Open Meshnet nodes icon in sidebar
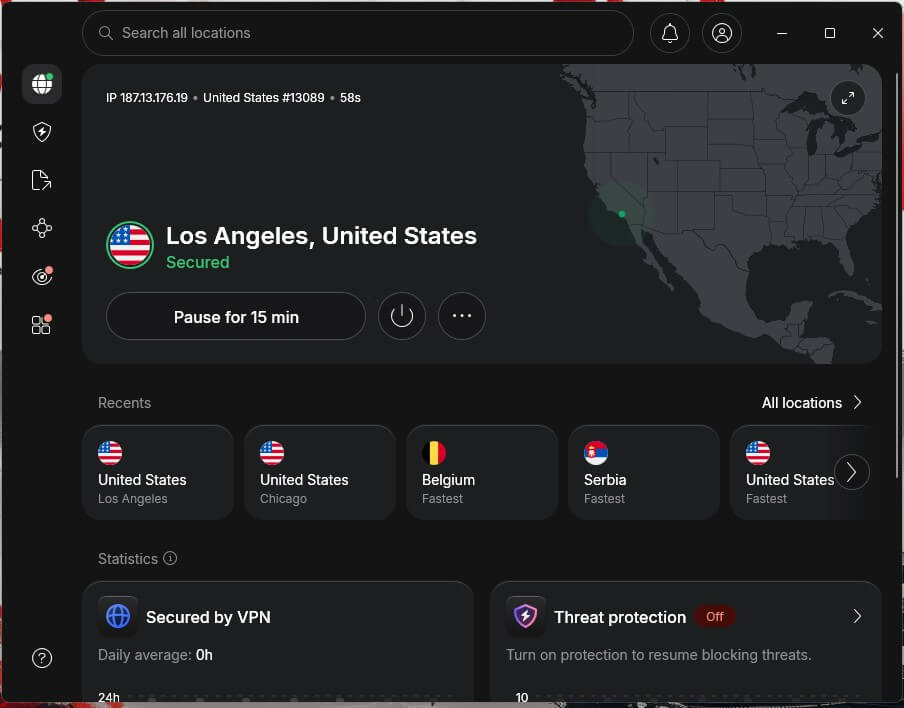Image resolution: width=904 pixels, height=708 pixels. click(x=42, y=228)
